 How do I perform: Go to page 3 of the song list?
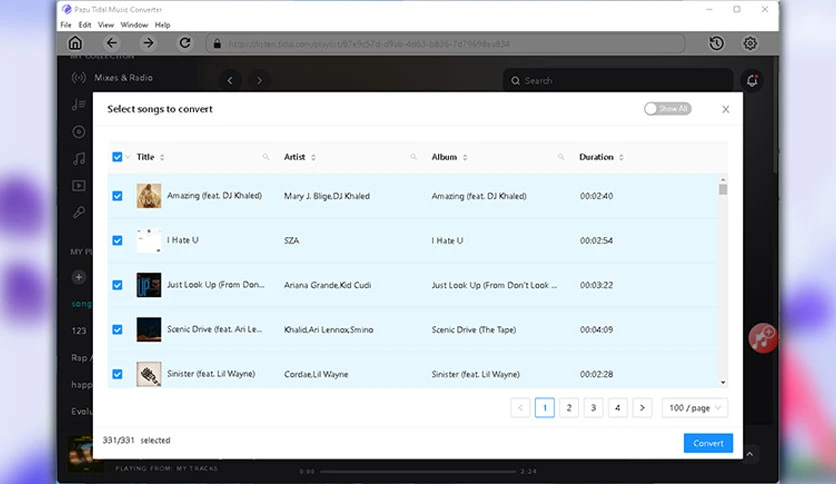[x=593, y=408]
